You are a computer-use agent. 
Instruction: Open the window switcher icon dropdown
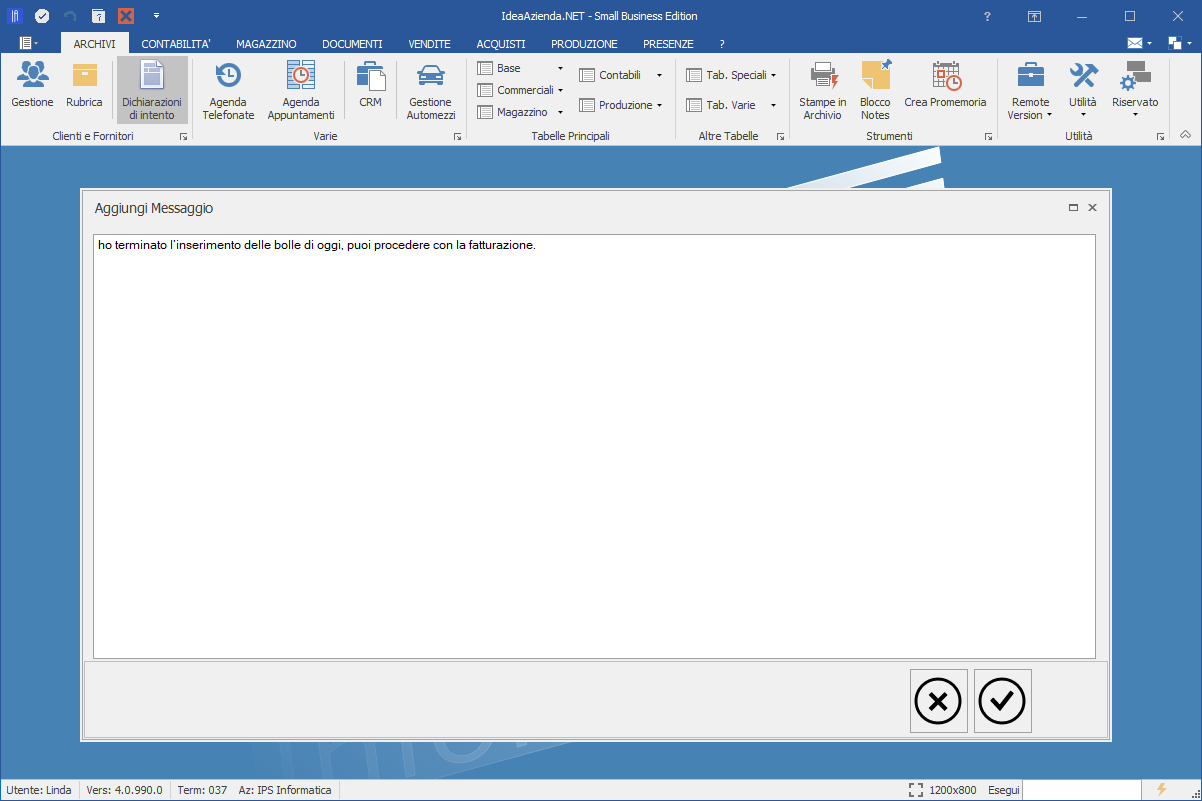pos(1180,43)
